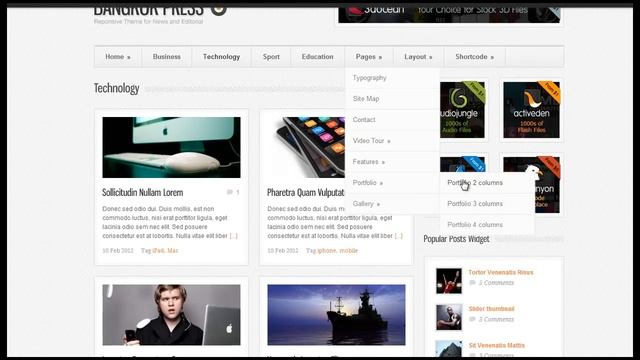Open the Business category in navigation

point(167,57)
